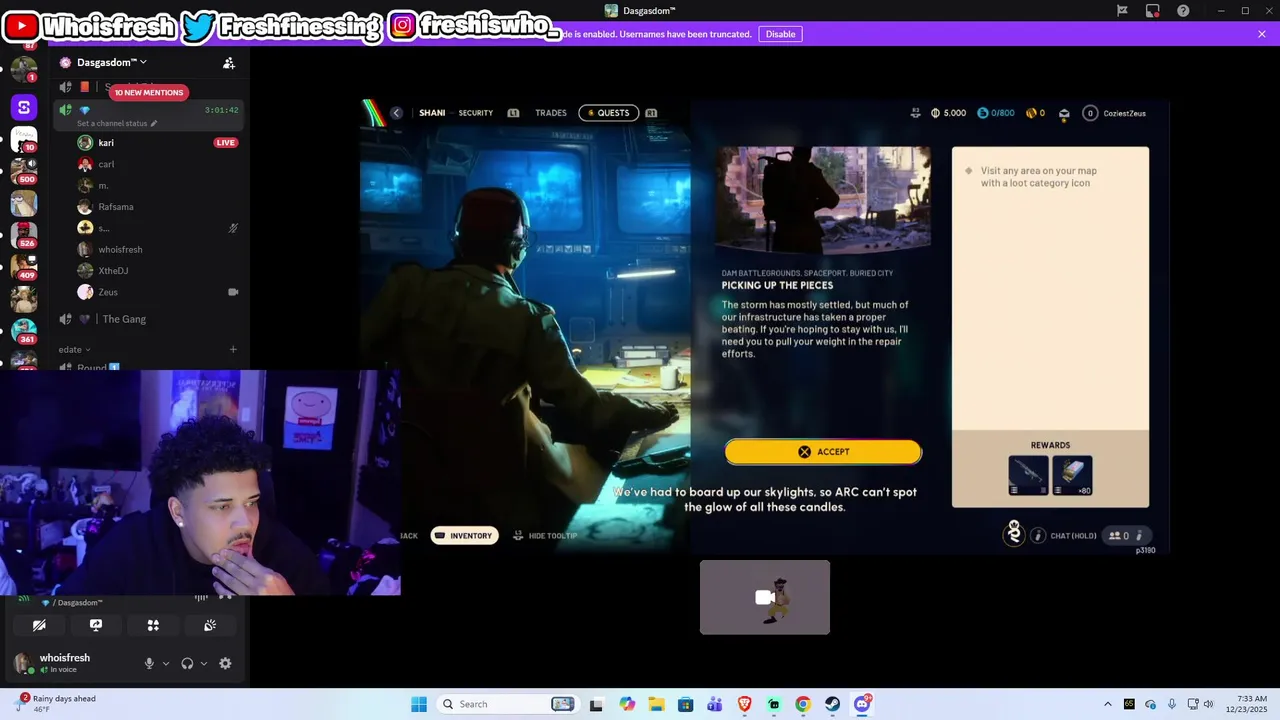Screen dimensions: 1280x720
Task: Join The Gang voice channel
Action: coord(124,319)
